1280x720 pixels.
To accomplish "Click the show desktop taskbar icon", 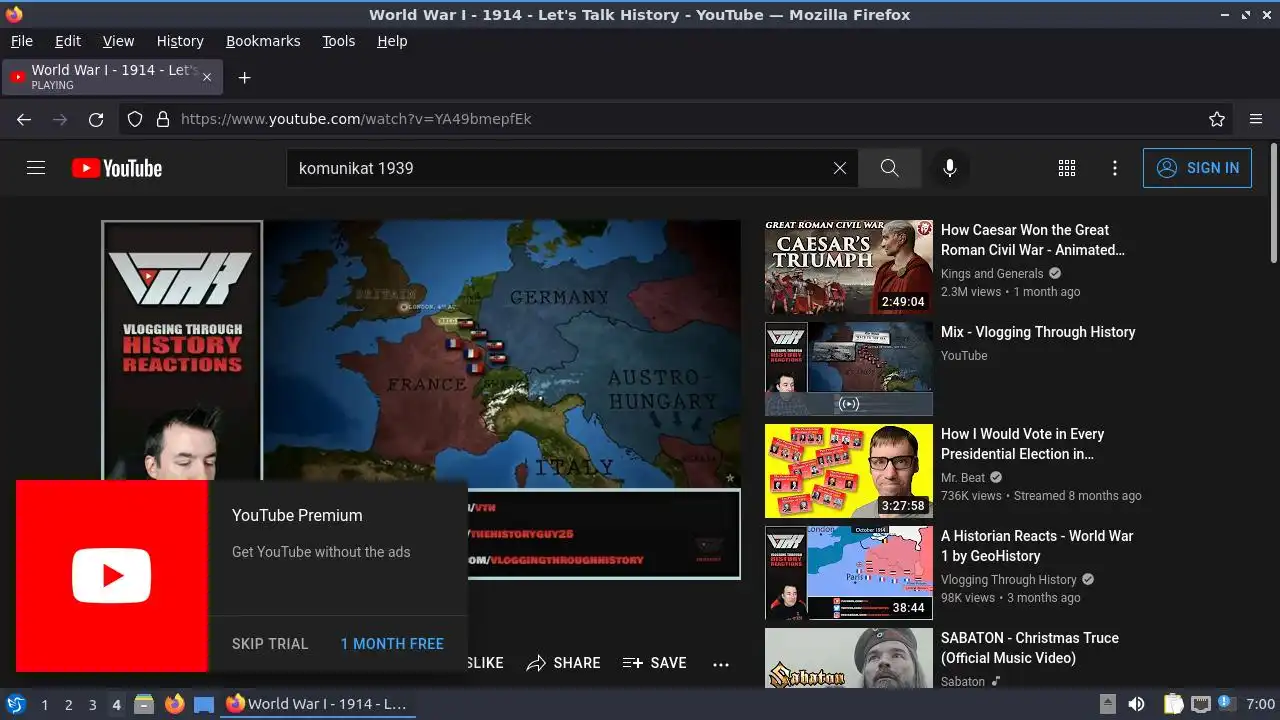I will [204, 704].
